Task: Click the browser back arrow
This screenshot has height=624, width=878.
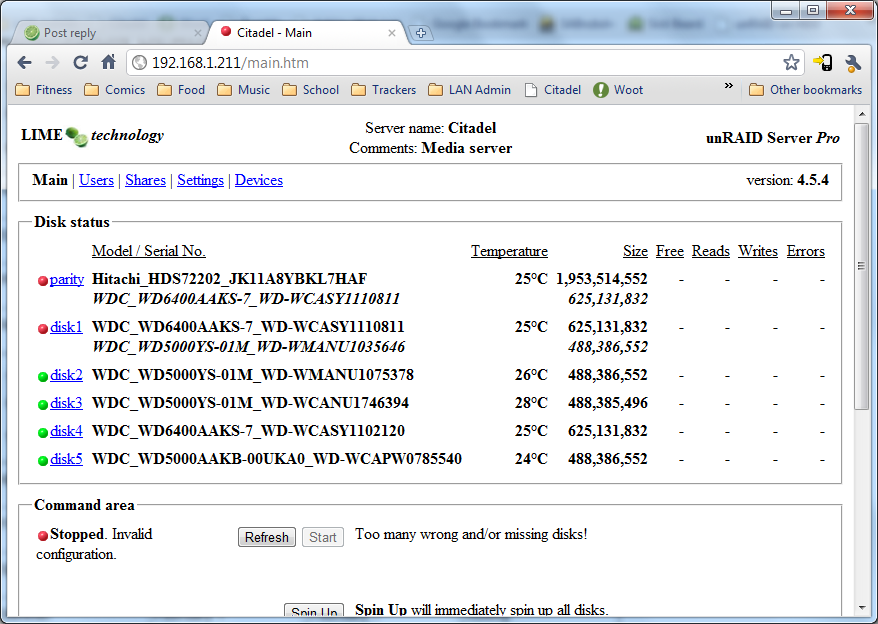Action: [x=25, y=62]
